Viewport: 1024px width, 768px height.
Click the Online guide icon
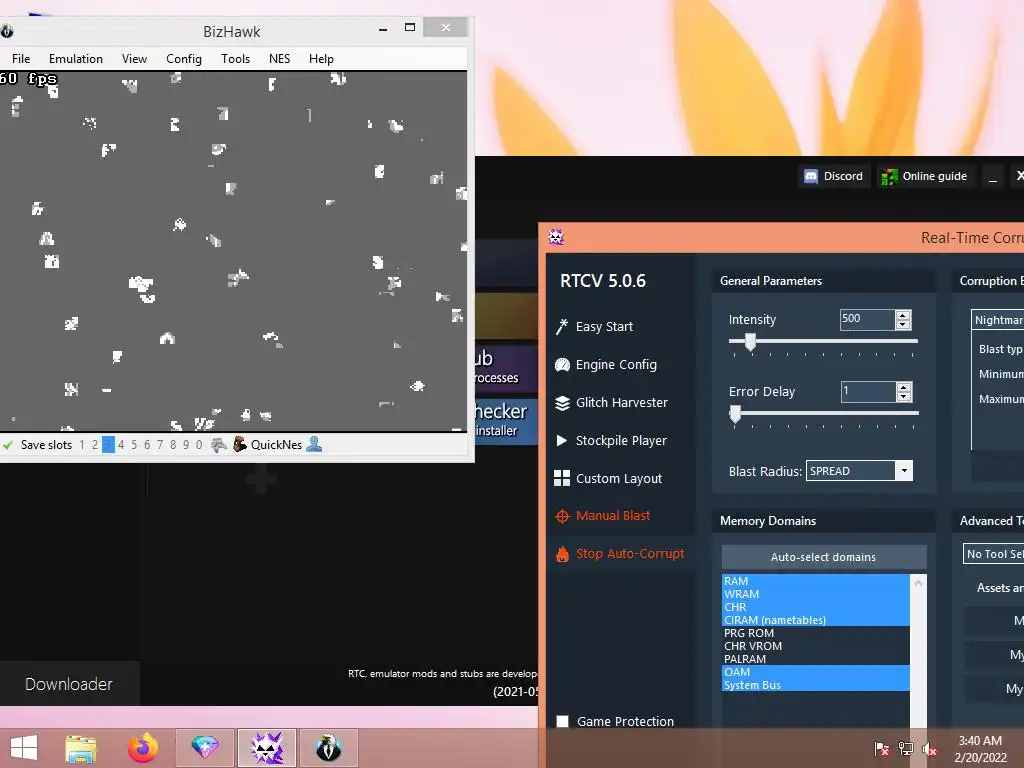[x=889, y=176]
